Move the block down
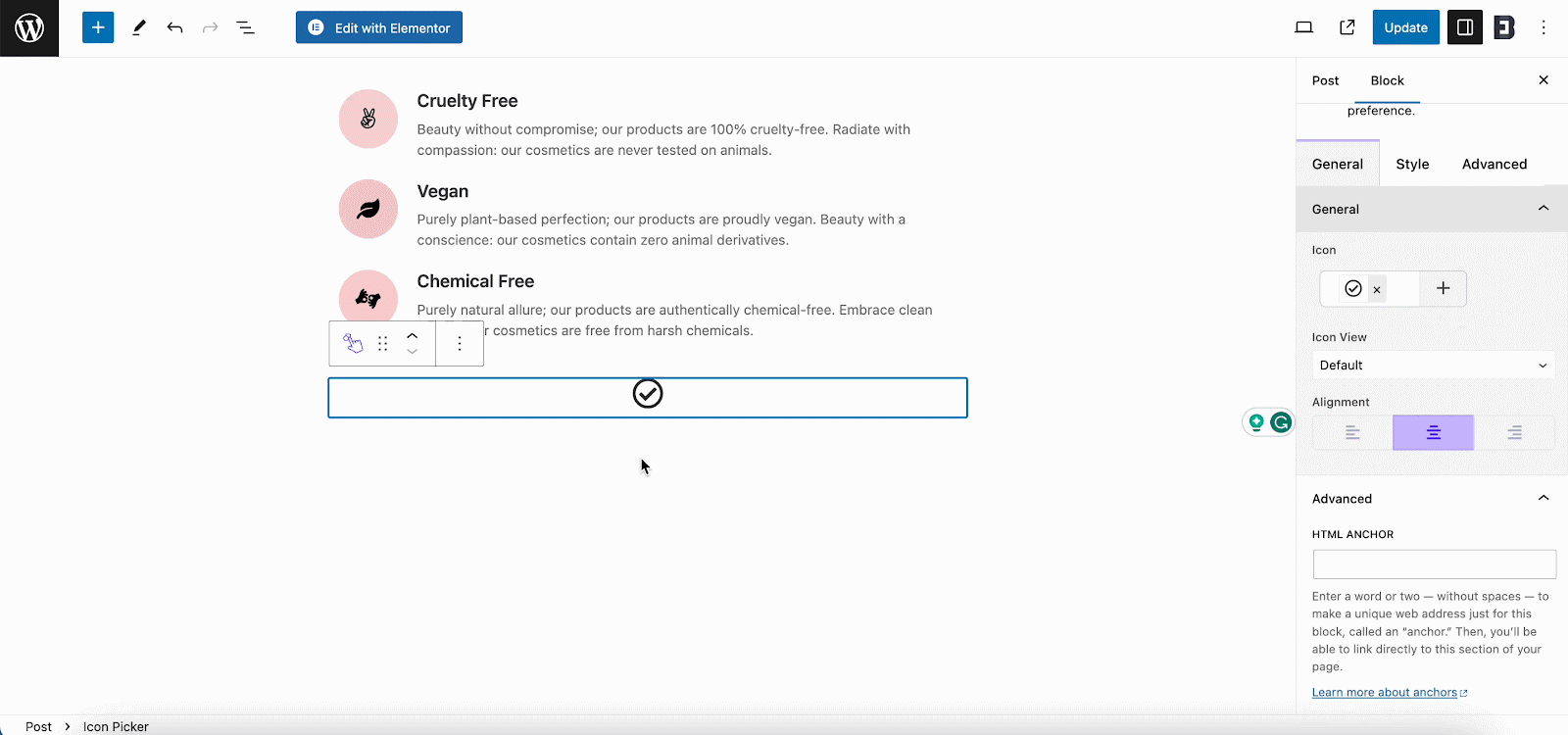 click(x=413, y=351)
